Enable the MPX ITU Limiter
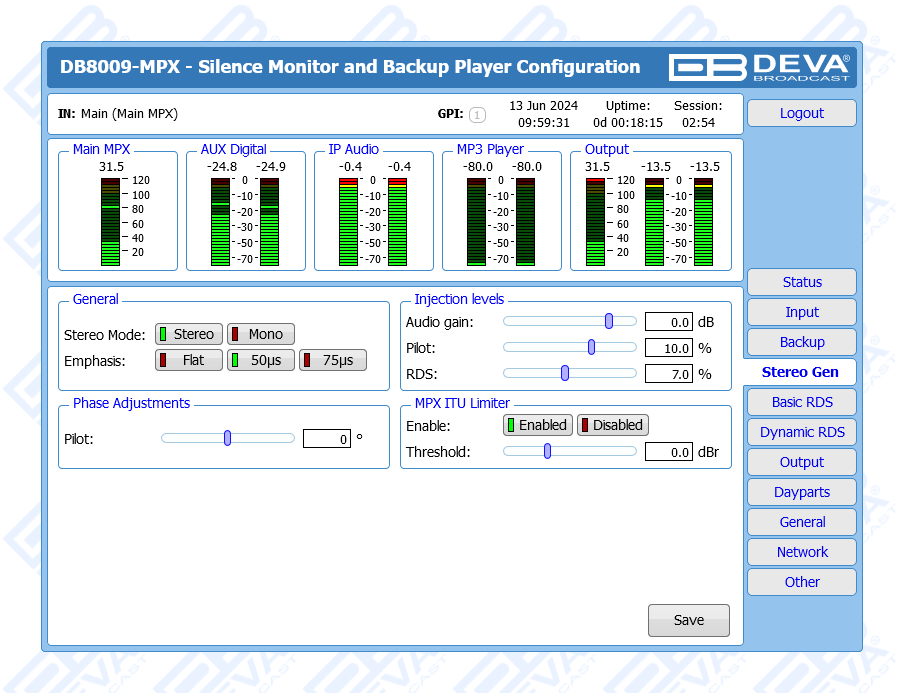The height and width of the screenshot is (693, 904). tap(536, 425)
